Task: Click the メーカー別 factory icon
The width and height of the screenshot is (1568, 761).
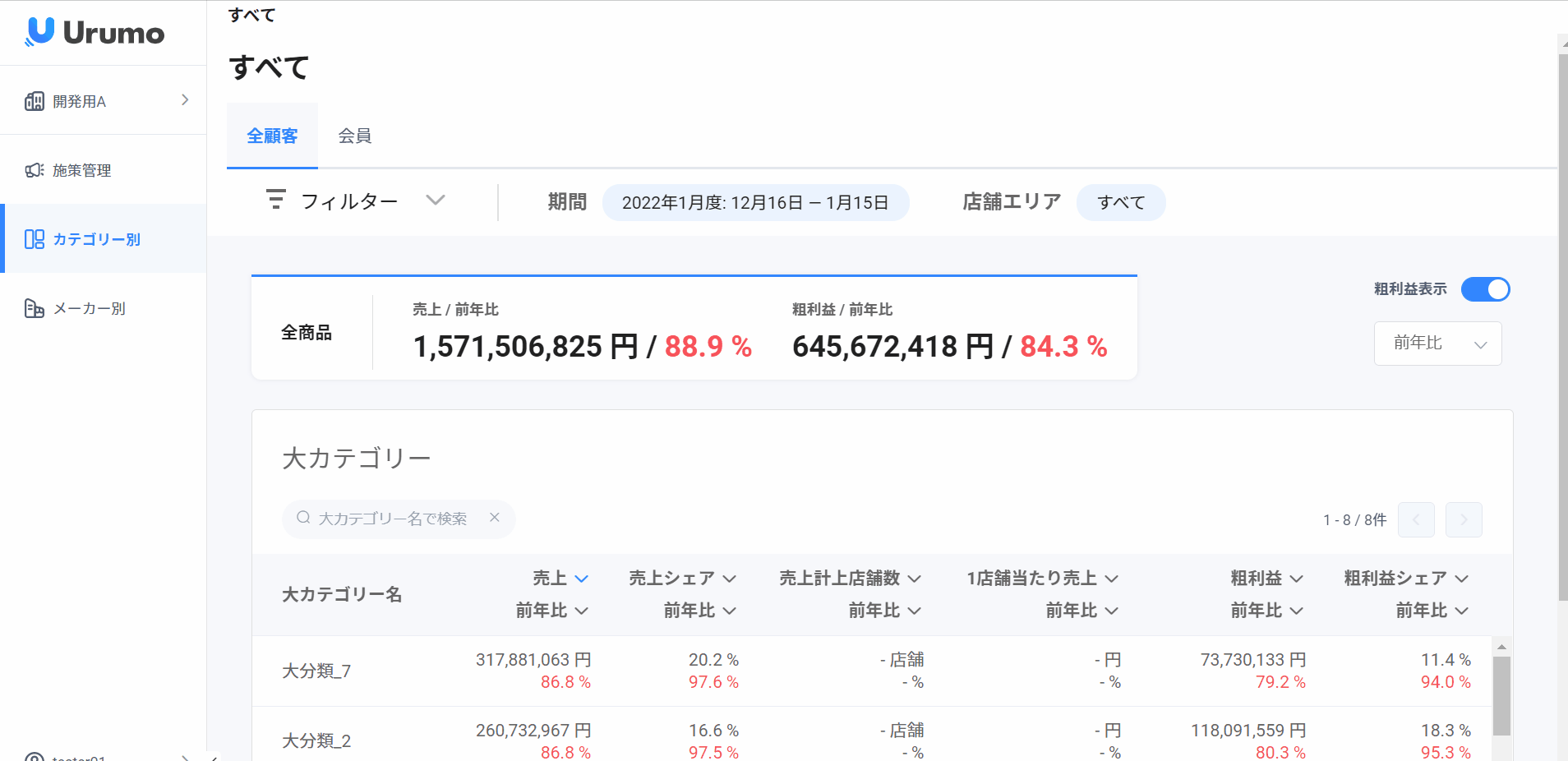Action: tap(35, 308)
